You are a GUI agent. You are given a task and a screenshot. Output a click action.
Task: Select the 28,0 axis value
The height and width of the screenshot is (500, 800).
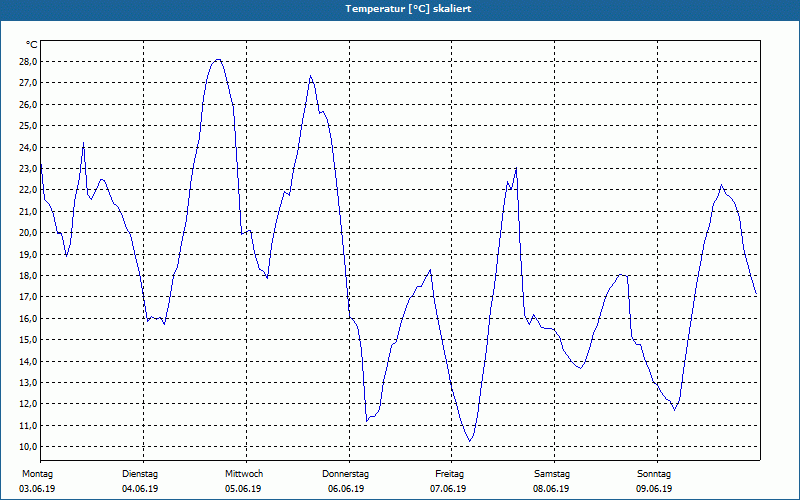click(29, 62)
